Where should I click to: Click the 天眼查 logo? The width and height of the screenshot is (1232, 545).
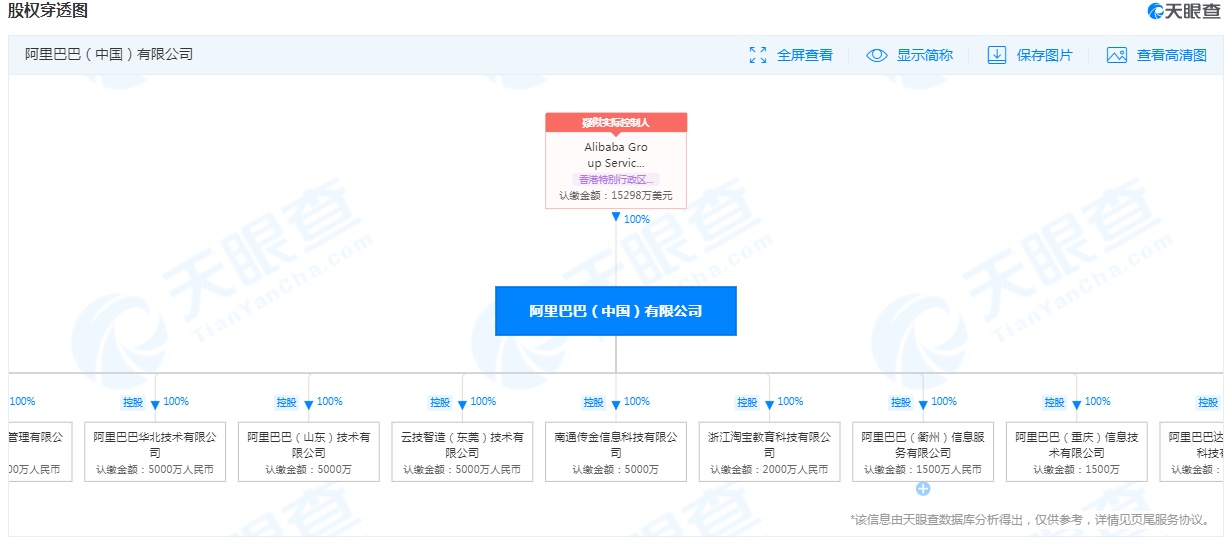point(1184,11)
